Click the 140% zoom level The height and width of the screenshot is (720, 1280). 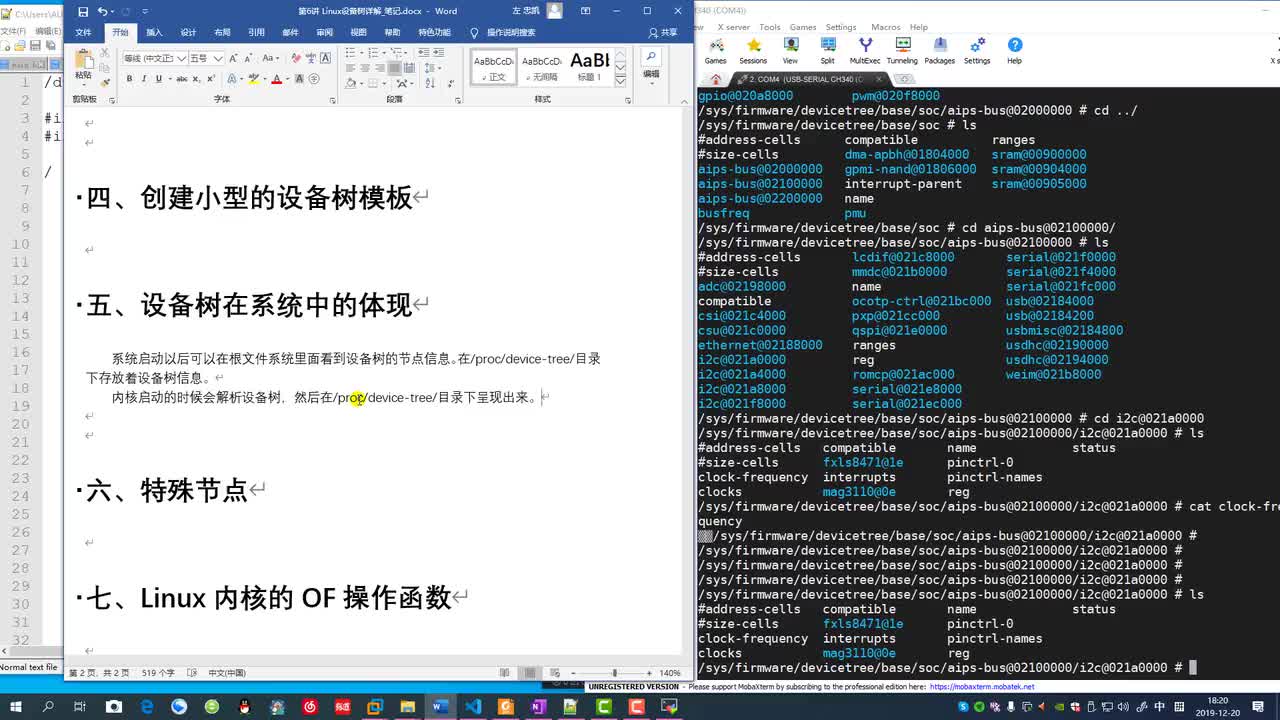670,673
